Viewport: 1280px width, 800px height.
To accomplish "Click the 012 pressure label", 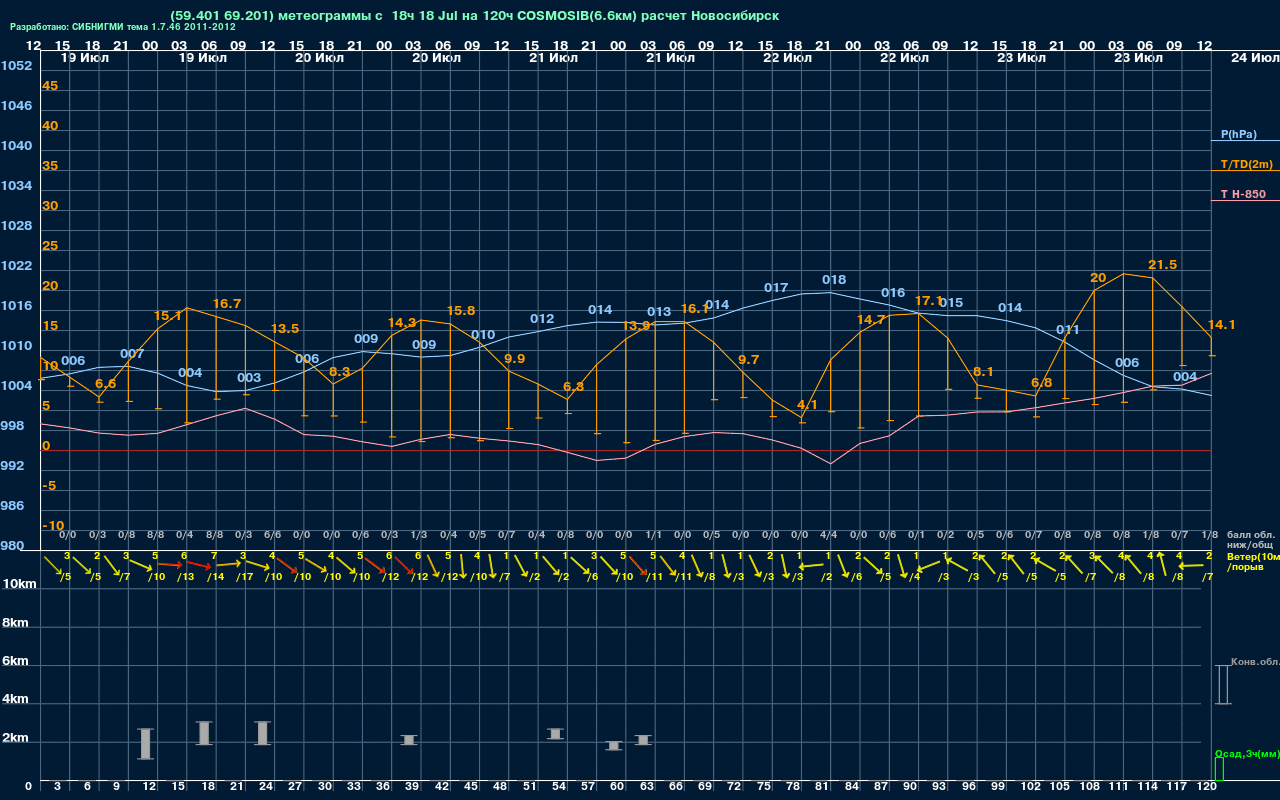I will (542, 318).
